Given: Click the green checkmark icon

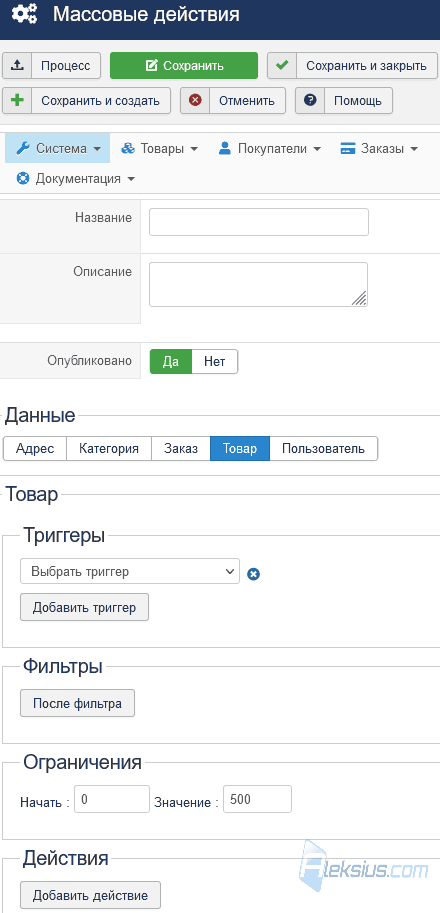Looking at the screenshot, I should click(282, 65).
